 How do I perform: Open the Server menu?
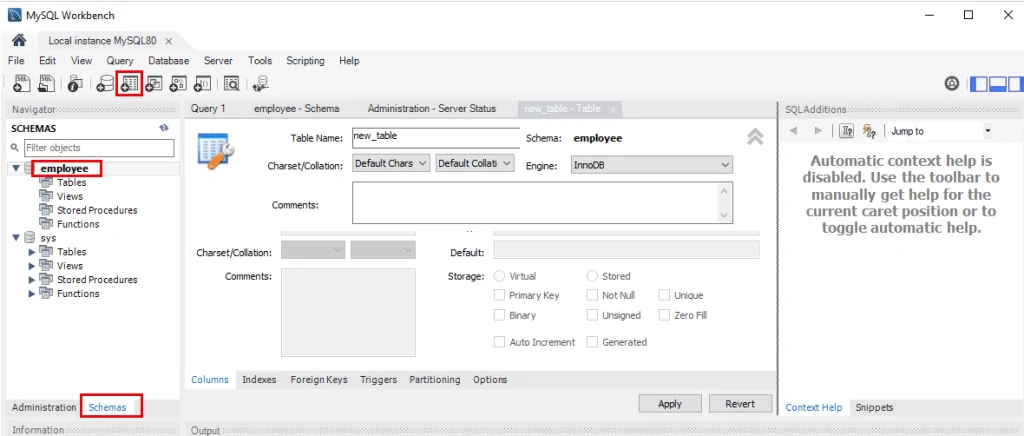click(x=218, y=61)
